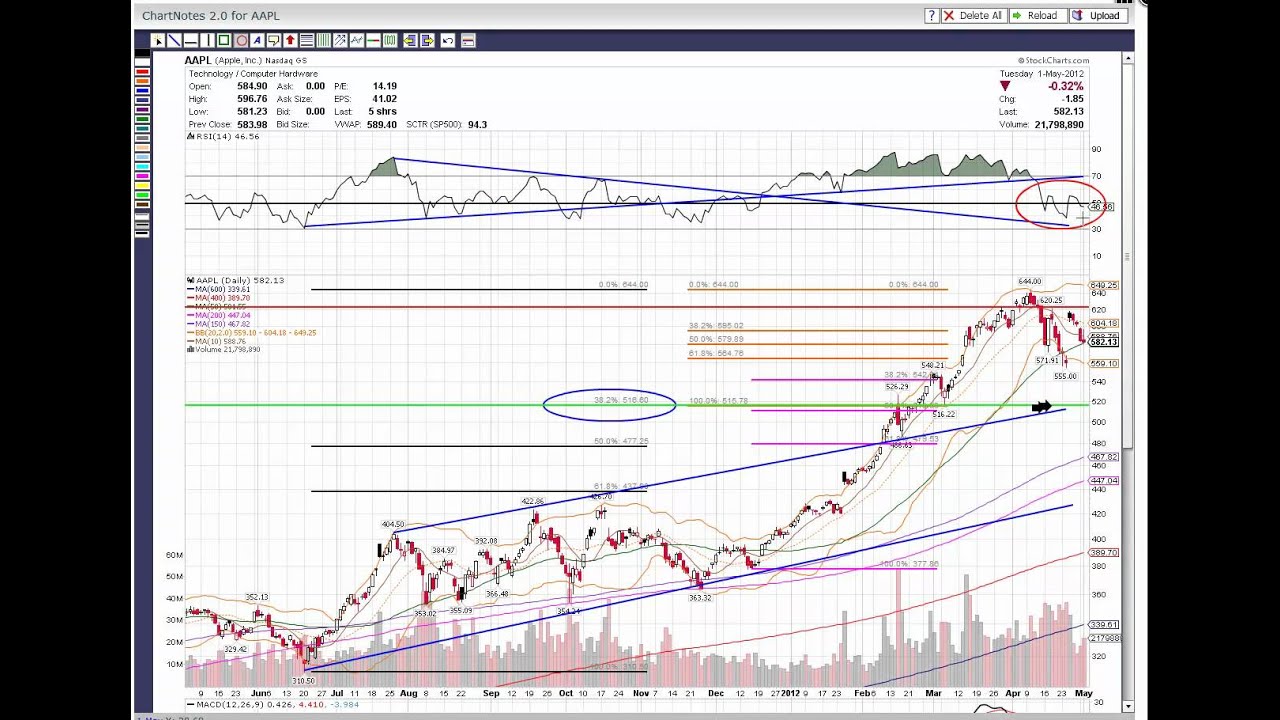1280x720 pixels.
Task: Pick the bright green color swatch
Action: pyautogui.click(x=142, y=195)
